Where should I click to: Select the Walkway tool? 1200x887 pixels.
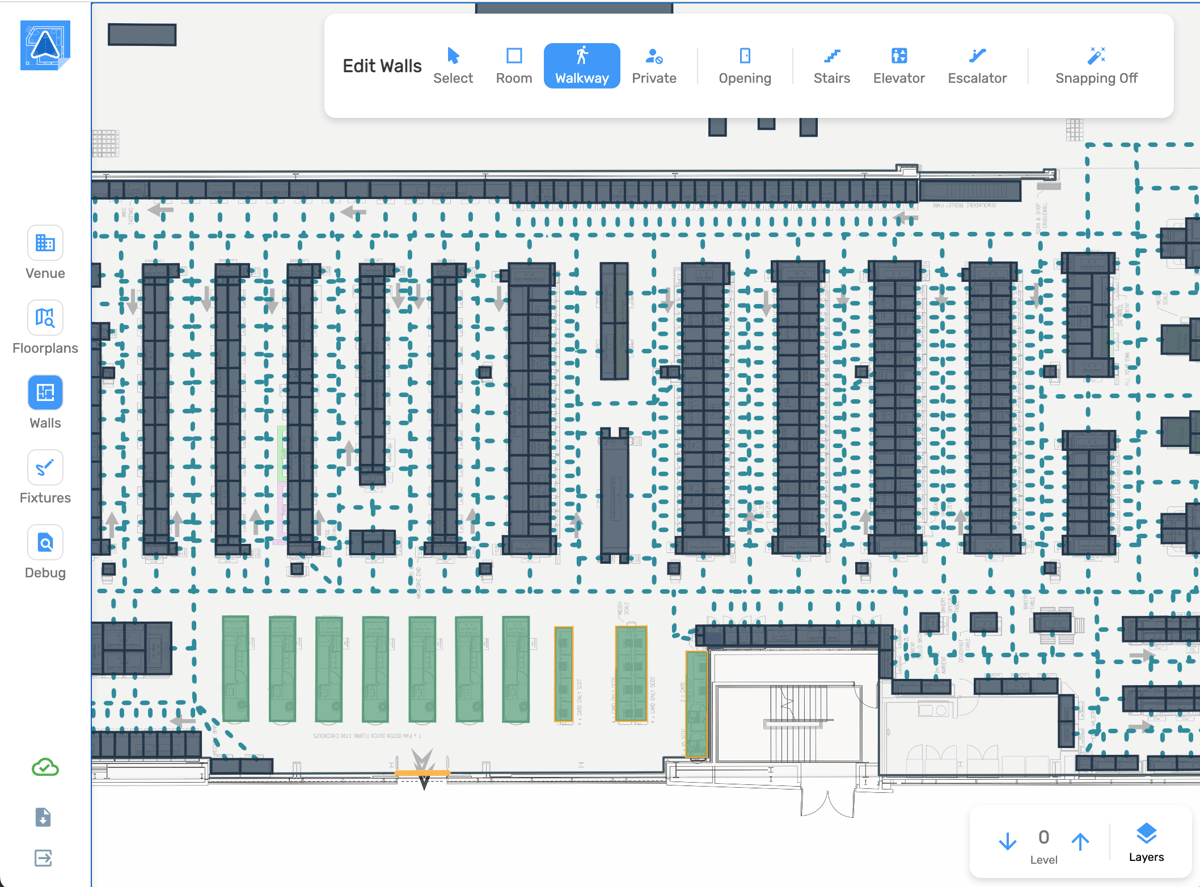point(582,66)
